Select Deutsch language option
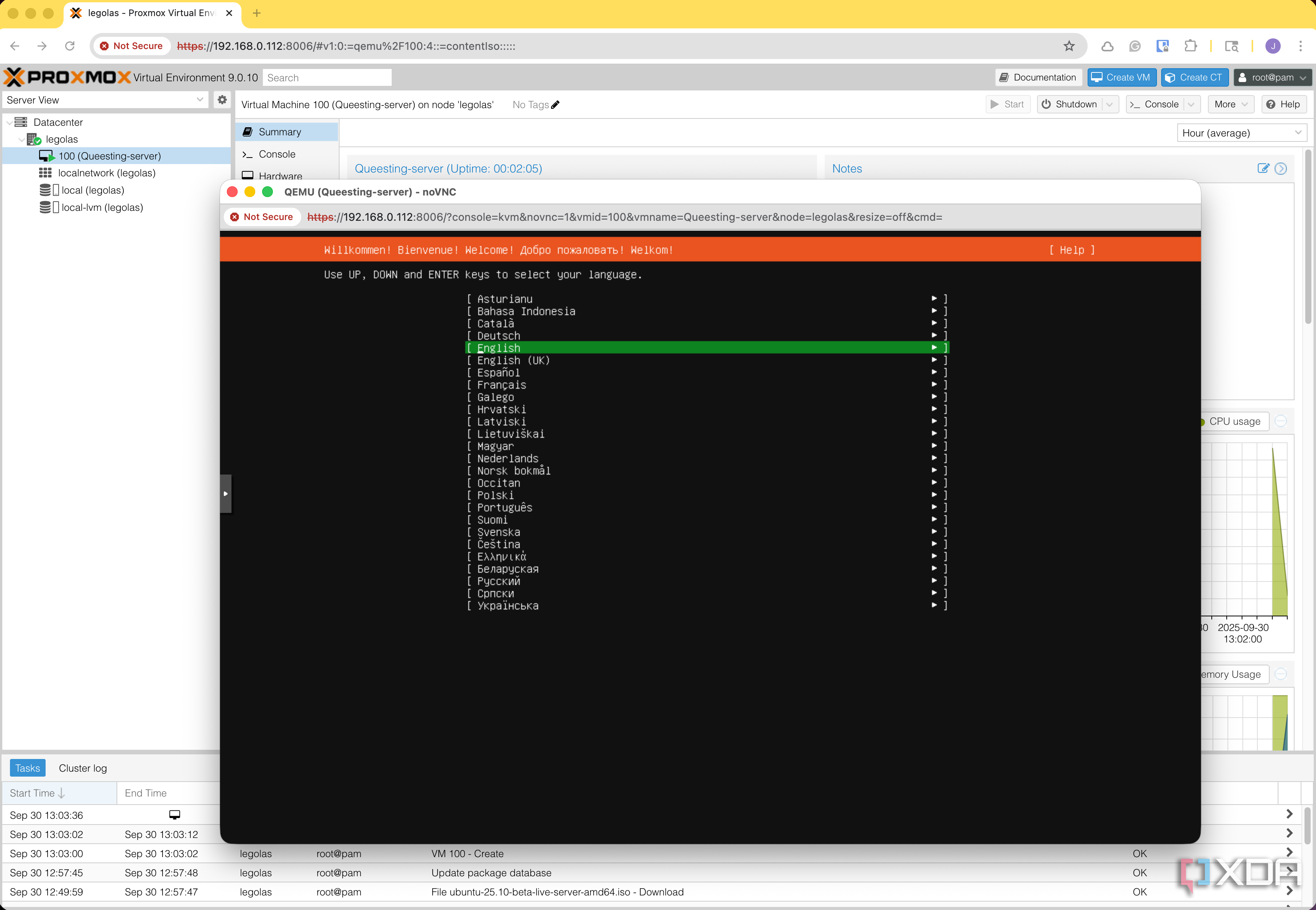Viewport: 1316px width, 910px height. (x=707, y=335)
